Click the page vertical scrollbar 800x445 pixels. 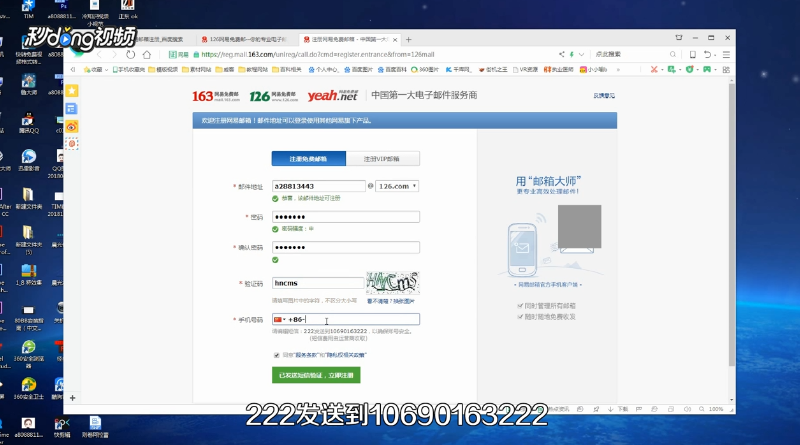pos(732,225)
